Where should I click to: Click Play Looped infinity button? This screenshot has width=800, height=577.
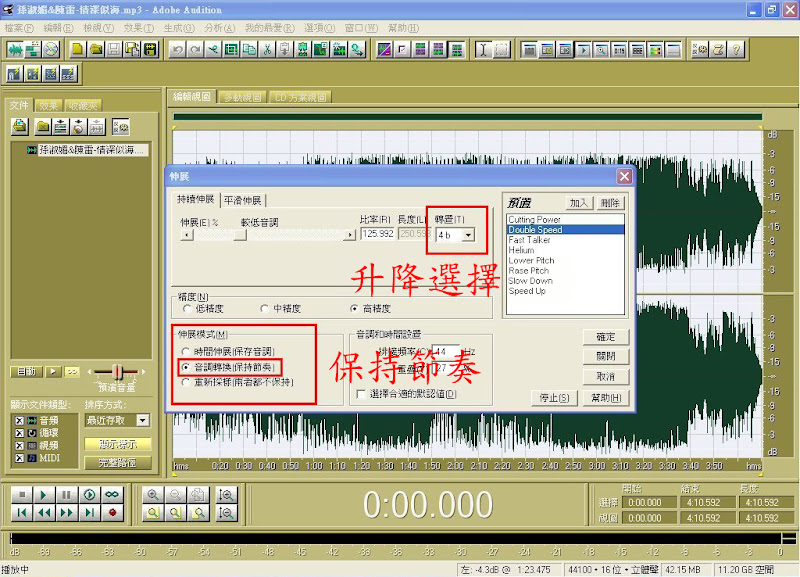pos(112,494)
